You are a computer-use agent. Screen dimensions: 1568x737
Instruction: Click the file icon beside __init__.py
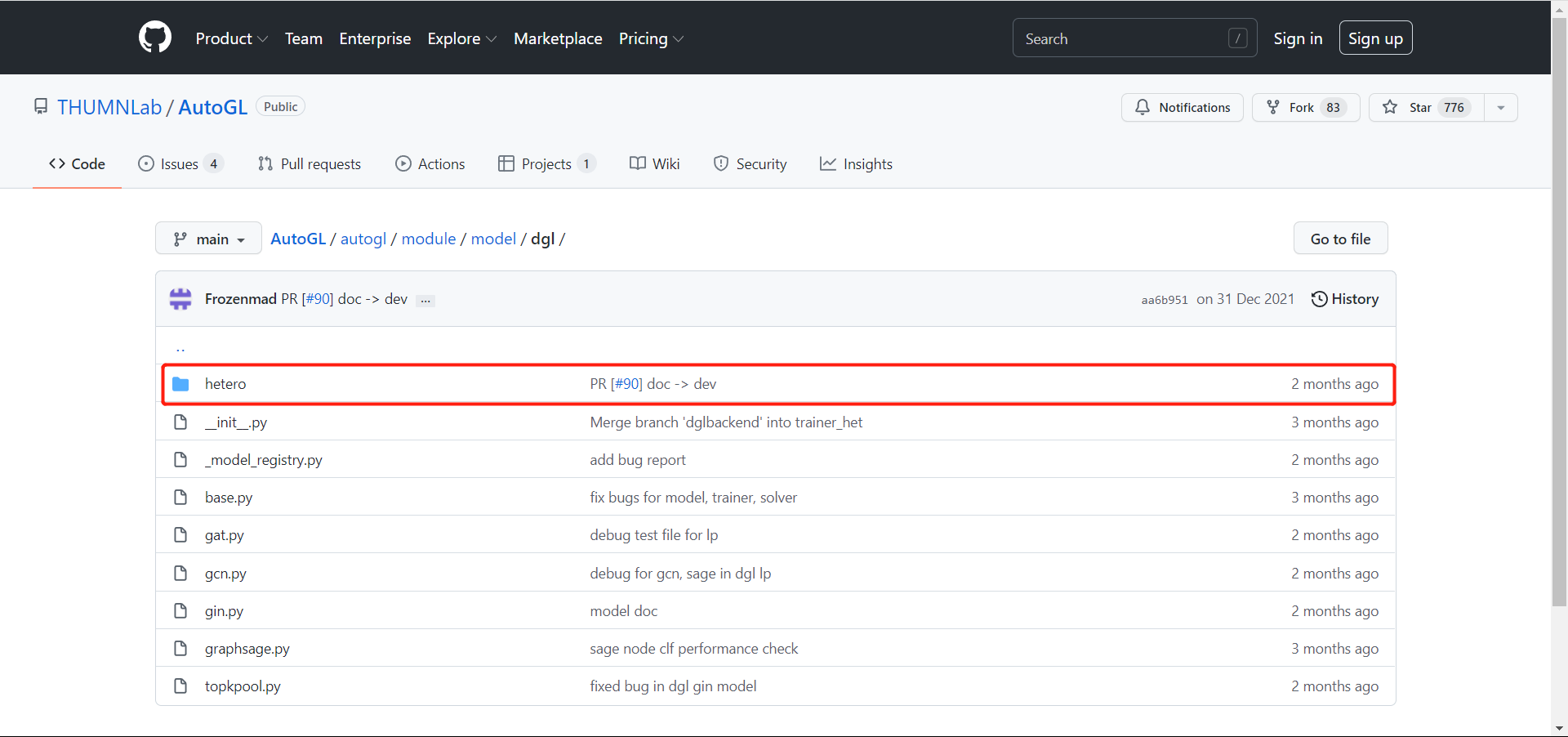(x=180, y=422)
